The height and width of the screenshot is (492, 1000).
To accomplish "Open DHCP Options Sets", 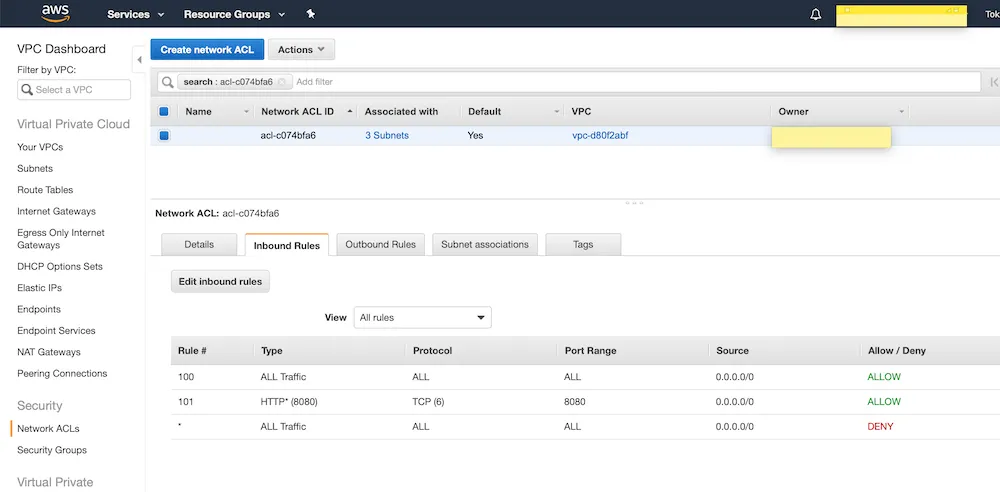I will 60,266.
